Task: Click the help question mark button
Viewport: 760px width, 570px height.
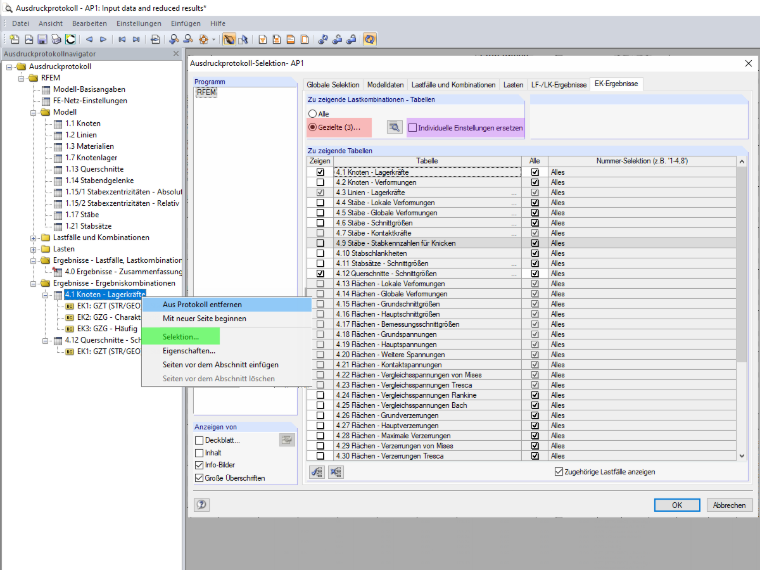Action: point(202,505)
